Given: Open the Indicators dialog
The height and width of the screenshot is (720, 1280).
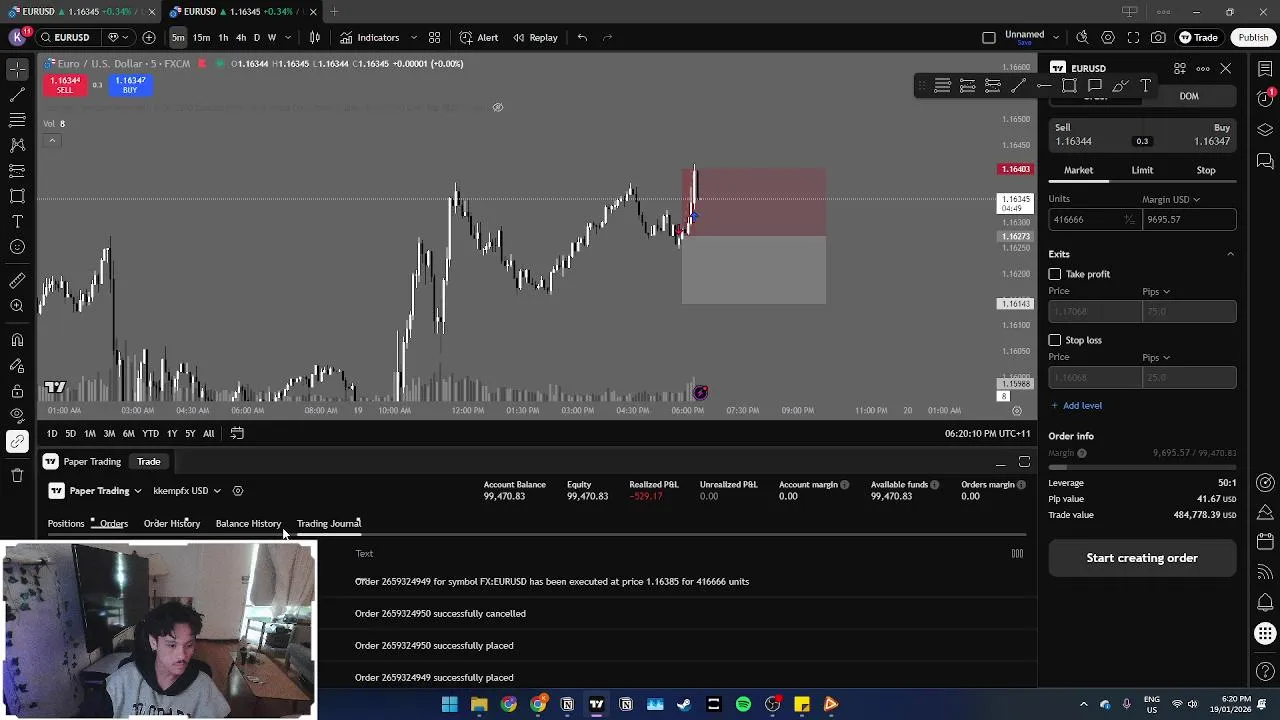Looking at the screenshot, I should (x=369, y=37).
